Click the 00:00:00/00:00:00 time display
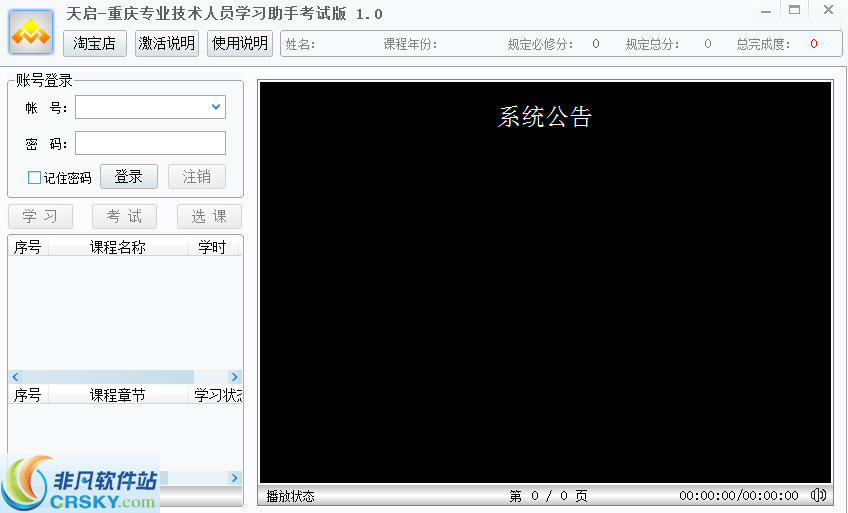This screenshot has width=848, height=513. click(739, 495)
